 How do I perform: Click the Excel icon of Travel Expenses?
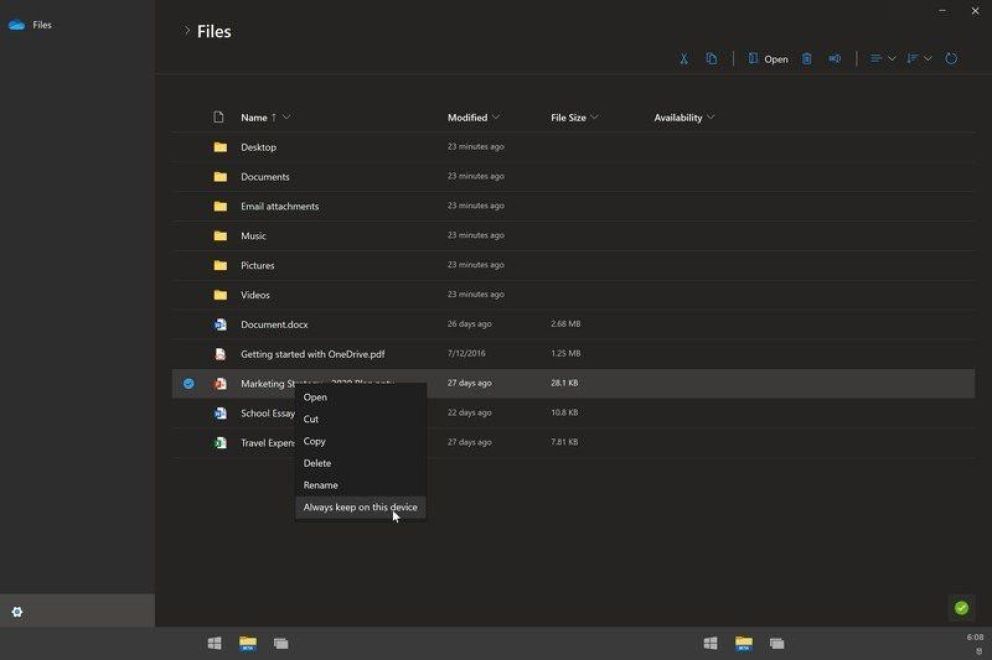click(x=220, y=443)
